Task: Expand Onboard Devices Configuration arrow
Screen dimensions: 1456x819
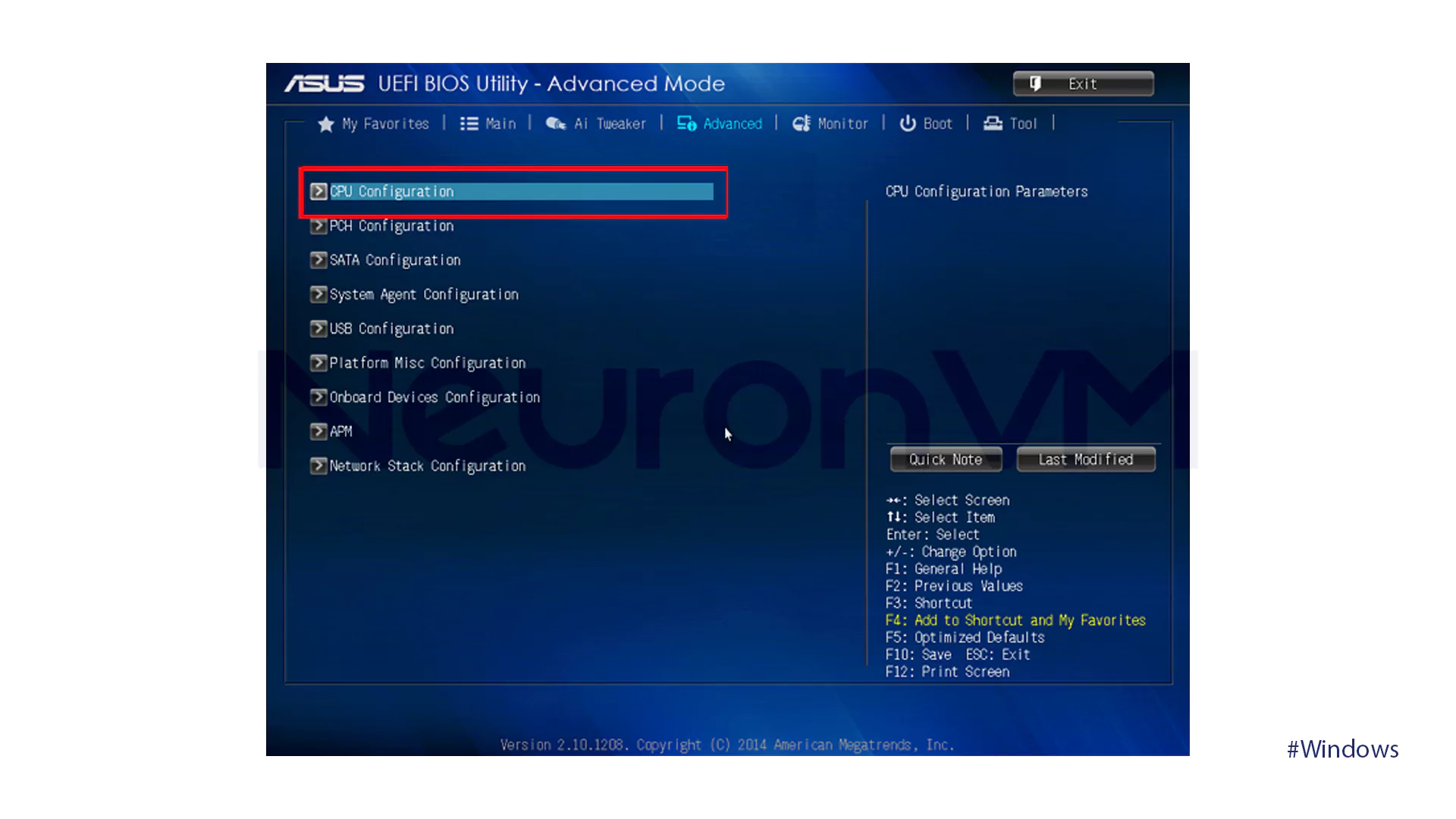Action: [318, 397]
